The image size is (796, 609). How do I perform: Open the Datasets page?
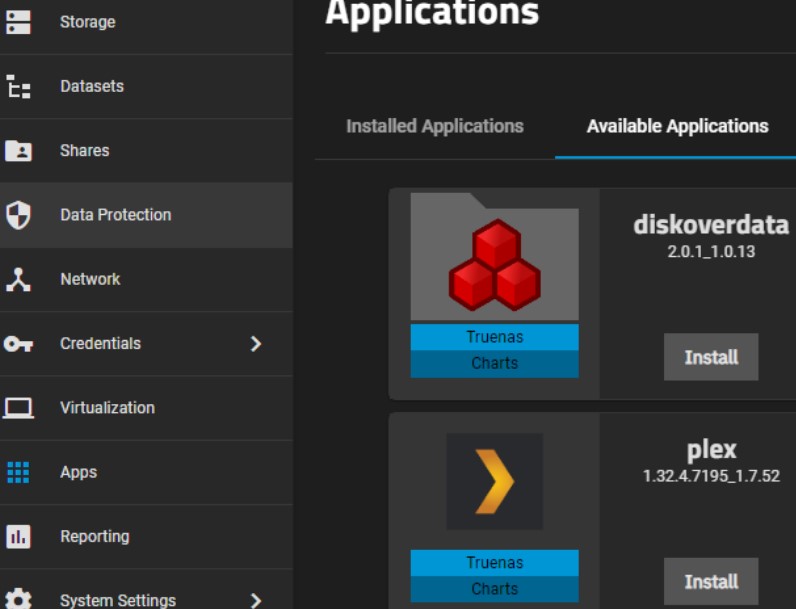pos(146,86)
